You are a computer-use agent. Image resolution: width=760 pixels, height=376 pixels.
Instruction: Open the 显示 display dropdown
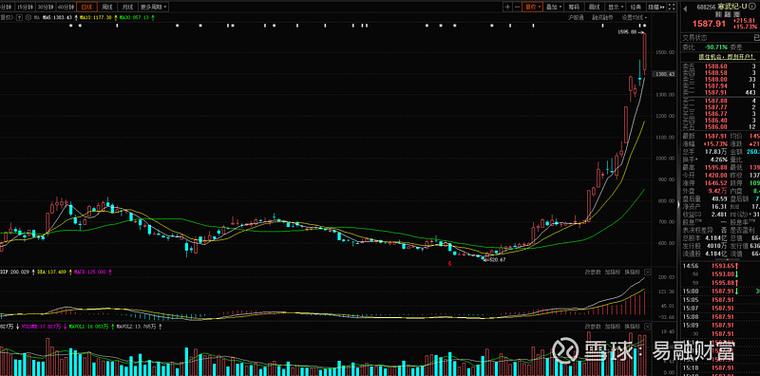(615, 7)
